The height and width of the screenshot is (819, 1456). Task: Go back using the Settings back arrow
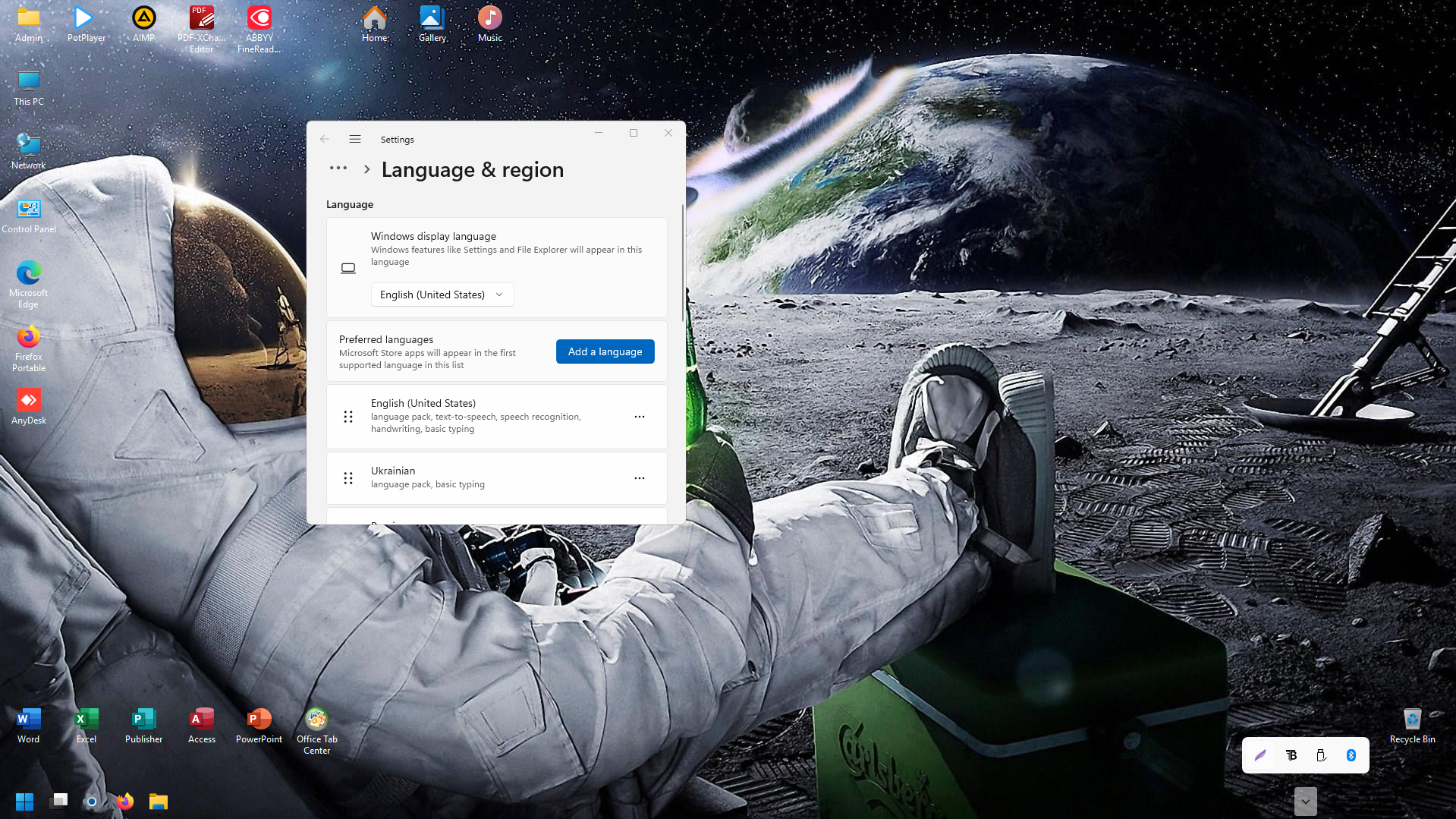coord(325,139)
